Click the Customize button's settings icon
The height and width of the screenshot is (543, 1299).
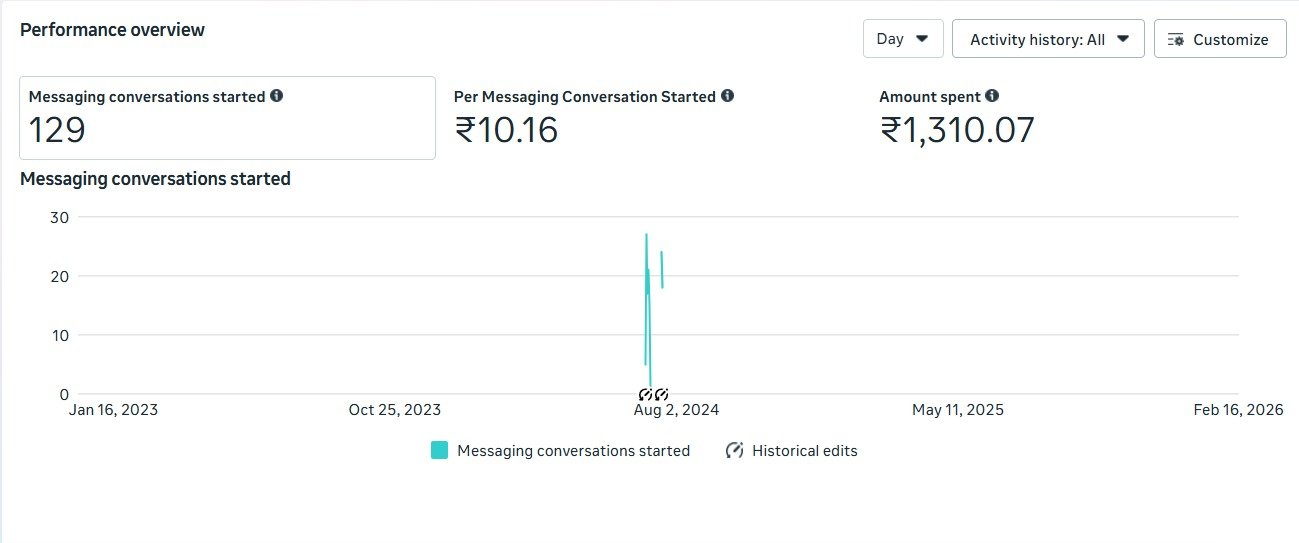coord(1176,39)
